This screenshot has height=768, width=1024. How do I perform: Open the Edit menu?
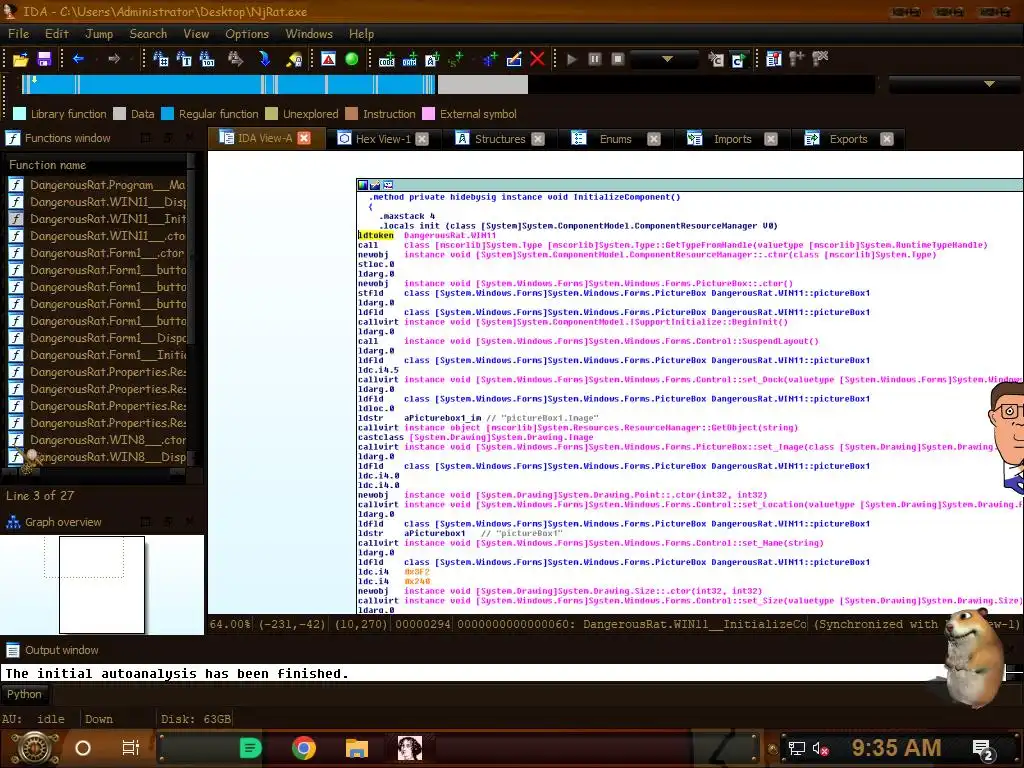click(x=57, y=34)
